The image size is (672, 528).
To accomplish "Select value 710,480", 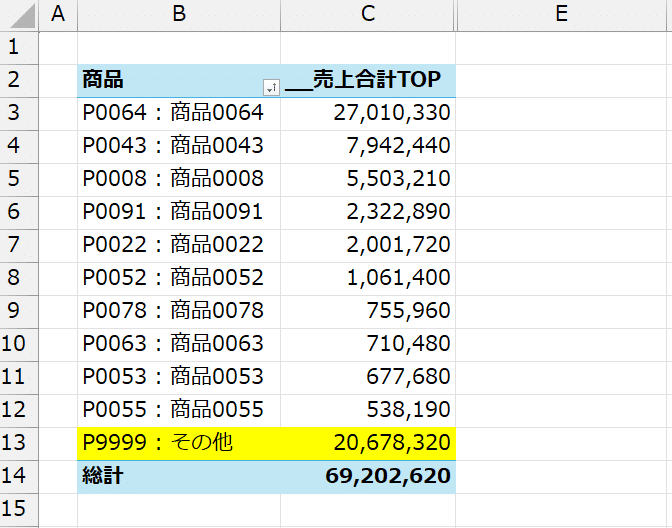I will tap(368, 345).
